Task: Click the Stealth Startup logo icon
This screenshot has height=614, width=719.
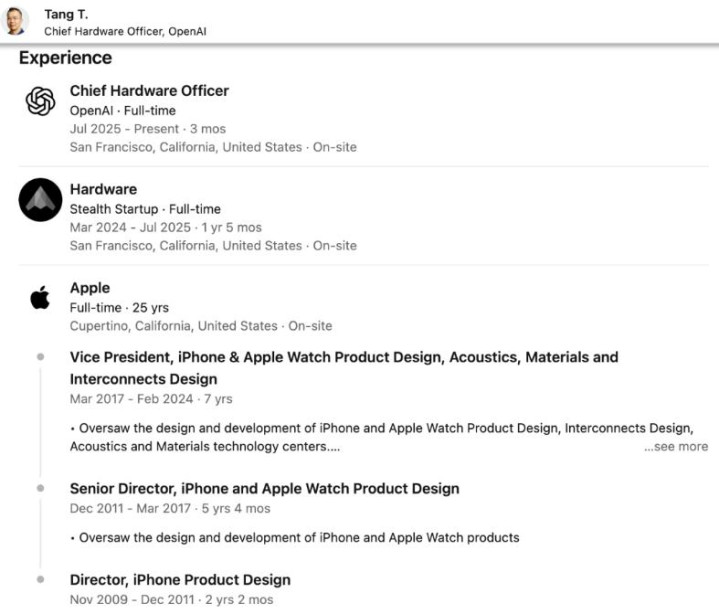Action: click(40, 200)
